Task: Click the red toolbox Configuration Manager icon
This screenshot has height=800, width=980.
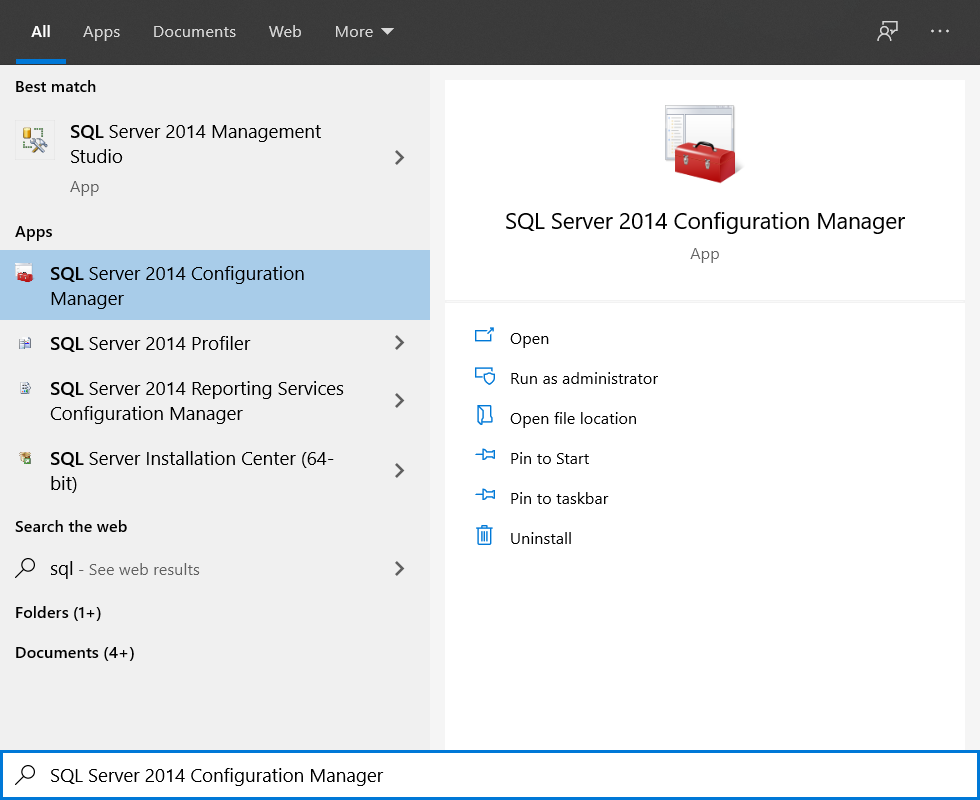Action: (25, 274)
